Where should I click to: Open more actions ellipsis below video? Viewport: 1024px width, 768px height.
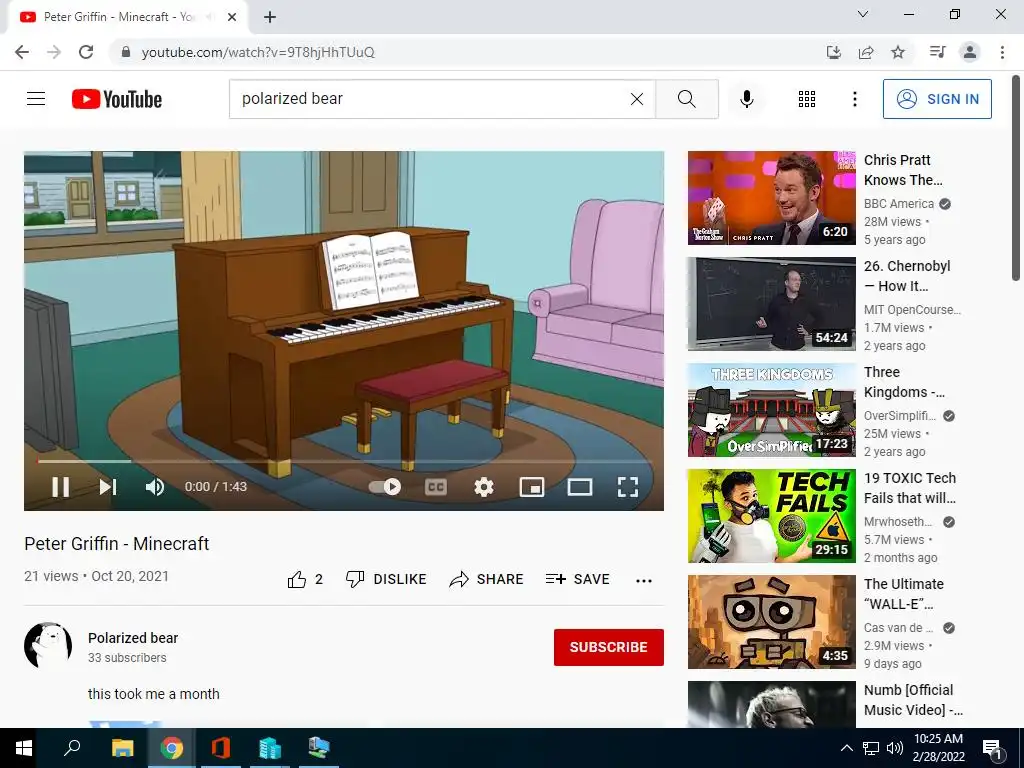(644, 581)
